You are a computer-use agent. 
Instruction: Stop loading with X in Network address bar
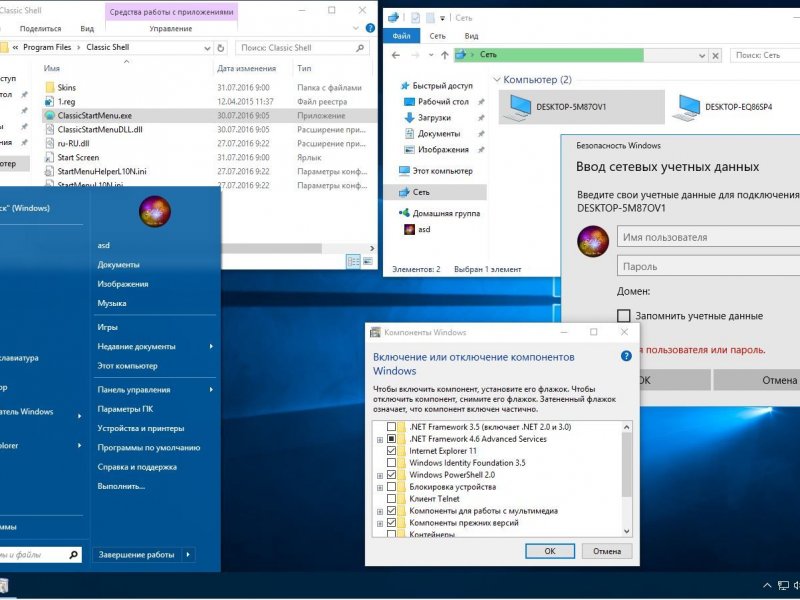pos(715,56)
